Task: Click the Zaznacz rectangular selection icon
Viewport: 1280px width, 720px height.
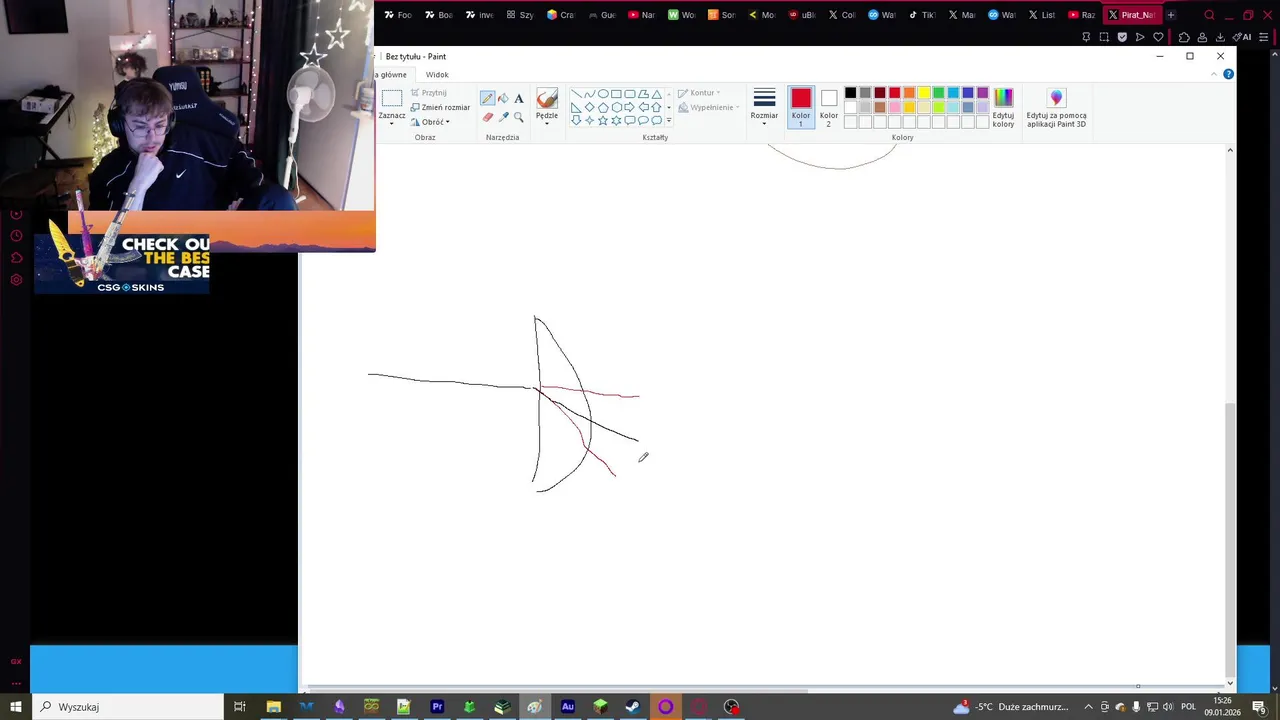Action: pos(392,98)
